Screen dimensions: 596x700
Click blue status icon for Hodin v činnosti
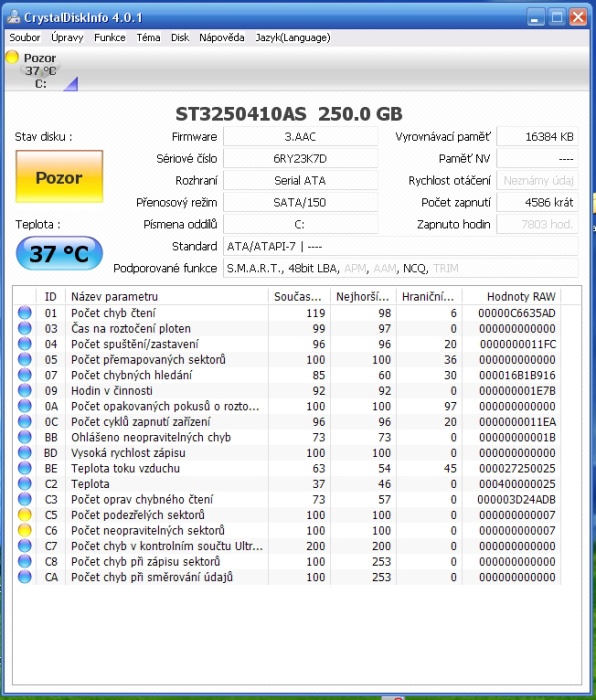25,390
